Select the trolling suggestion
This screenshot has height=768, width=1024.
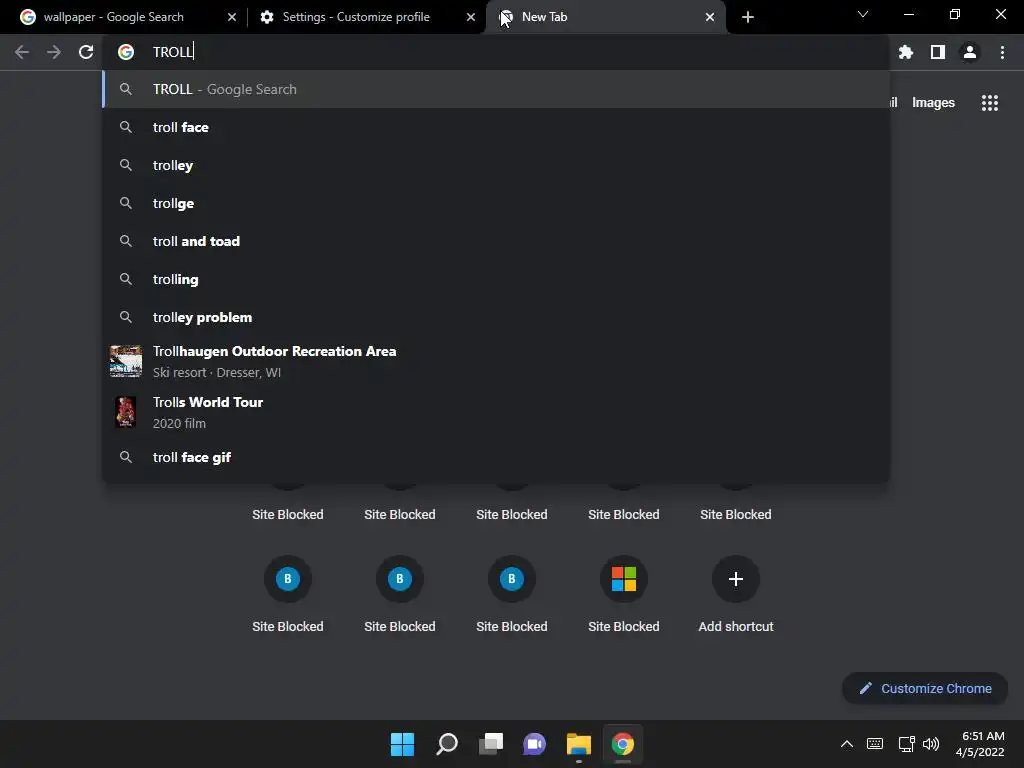pos(496,279)
